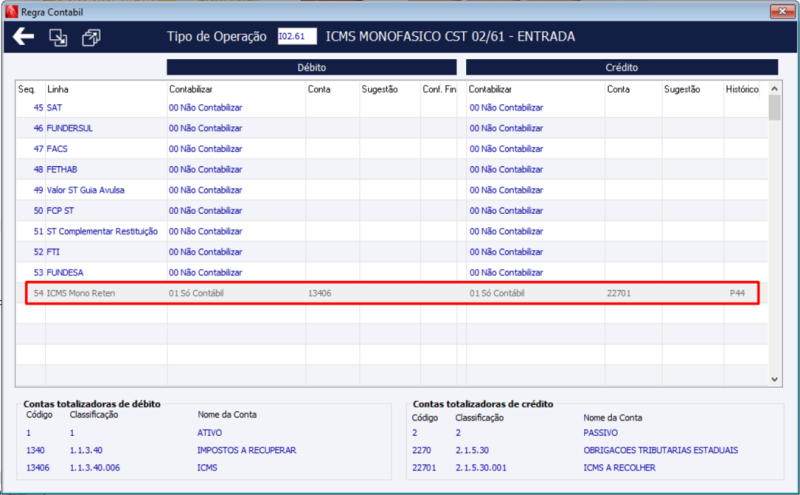
Task: Click credit '01 Só Contábil' in row 54
Action: tap(496, 293)
